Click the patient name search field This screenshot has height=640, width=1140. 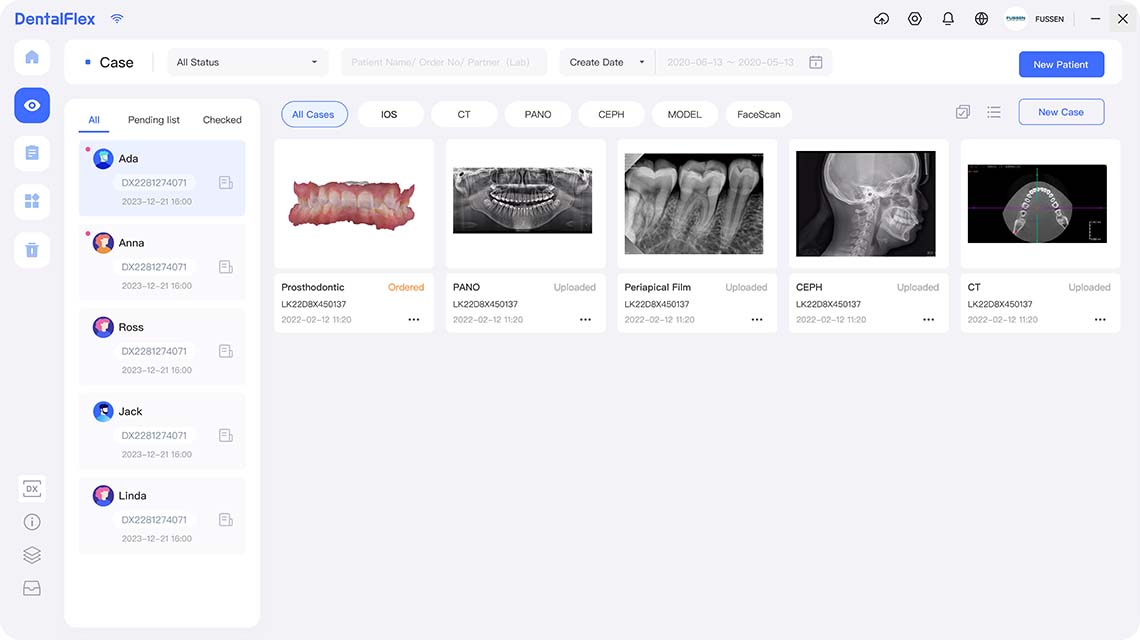coord(444,63)
